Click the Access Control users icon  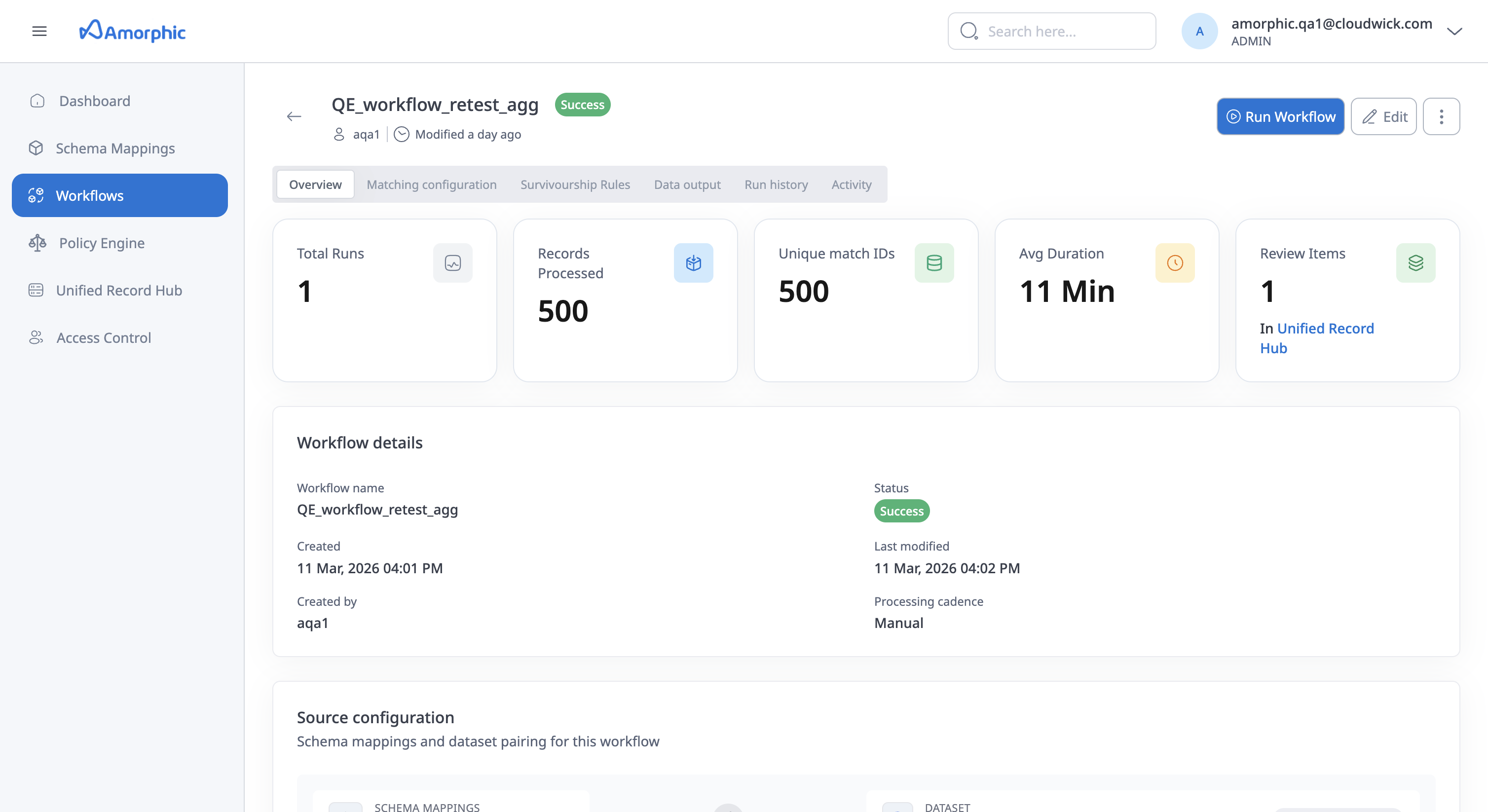[36, 338]
